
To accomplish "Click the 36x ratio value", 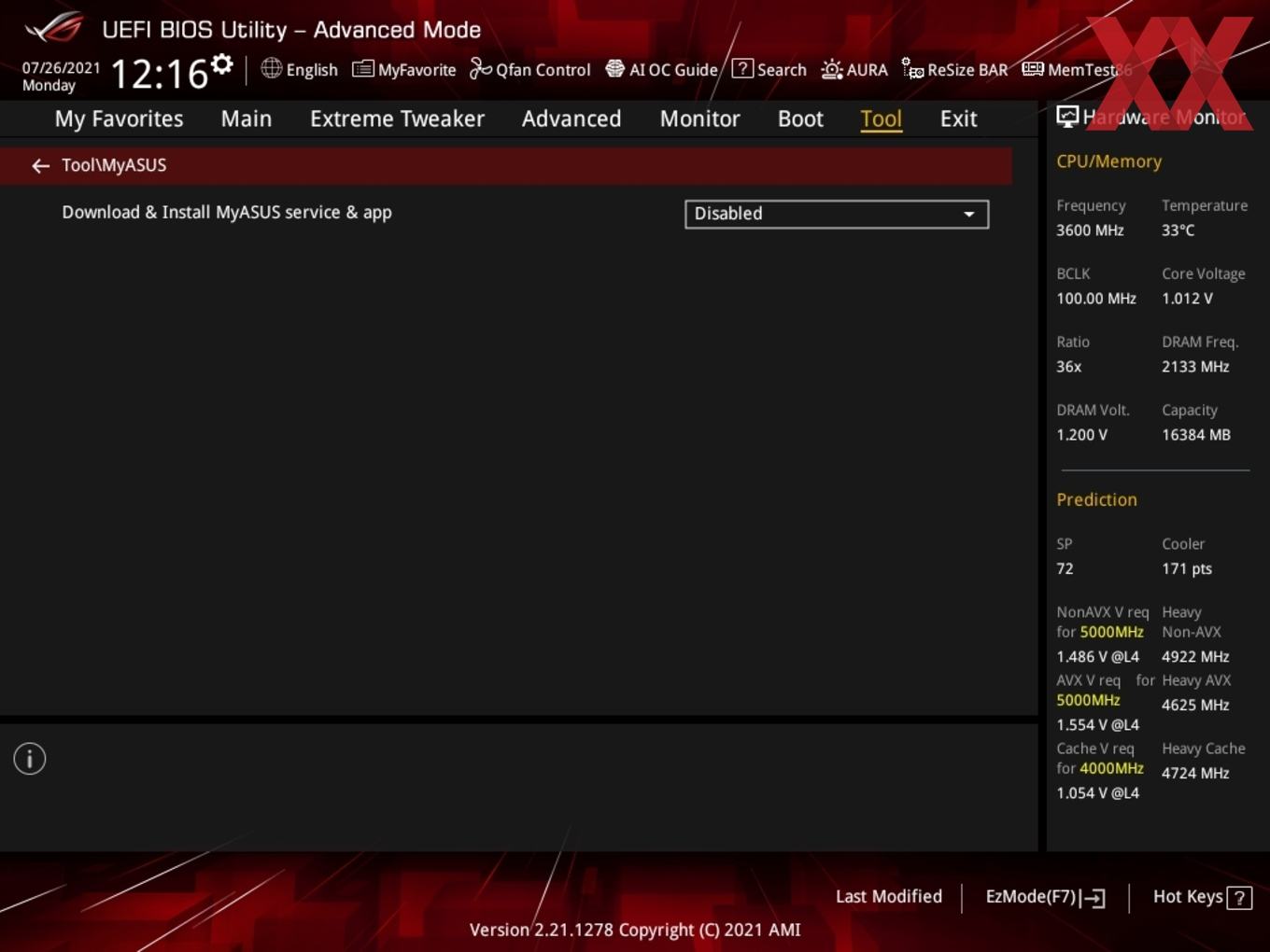I will [1068, 367].
